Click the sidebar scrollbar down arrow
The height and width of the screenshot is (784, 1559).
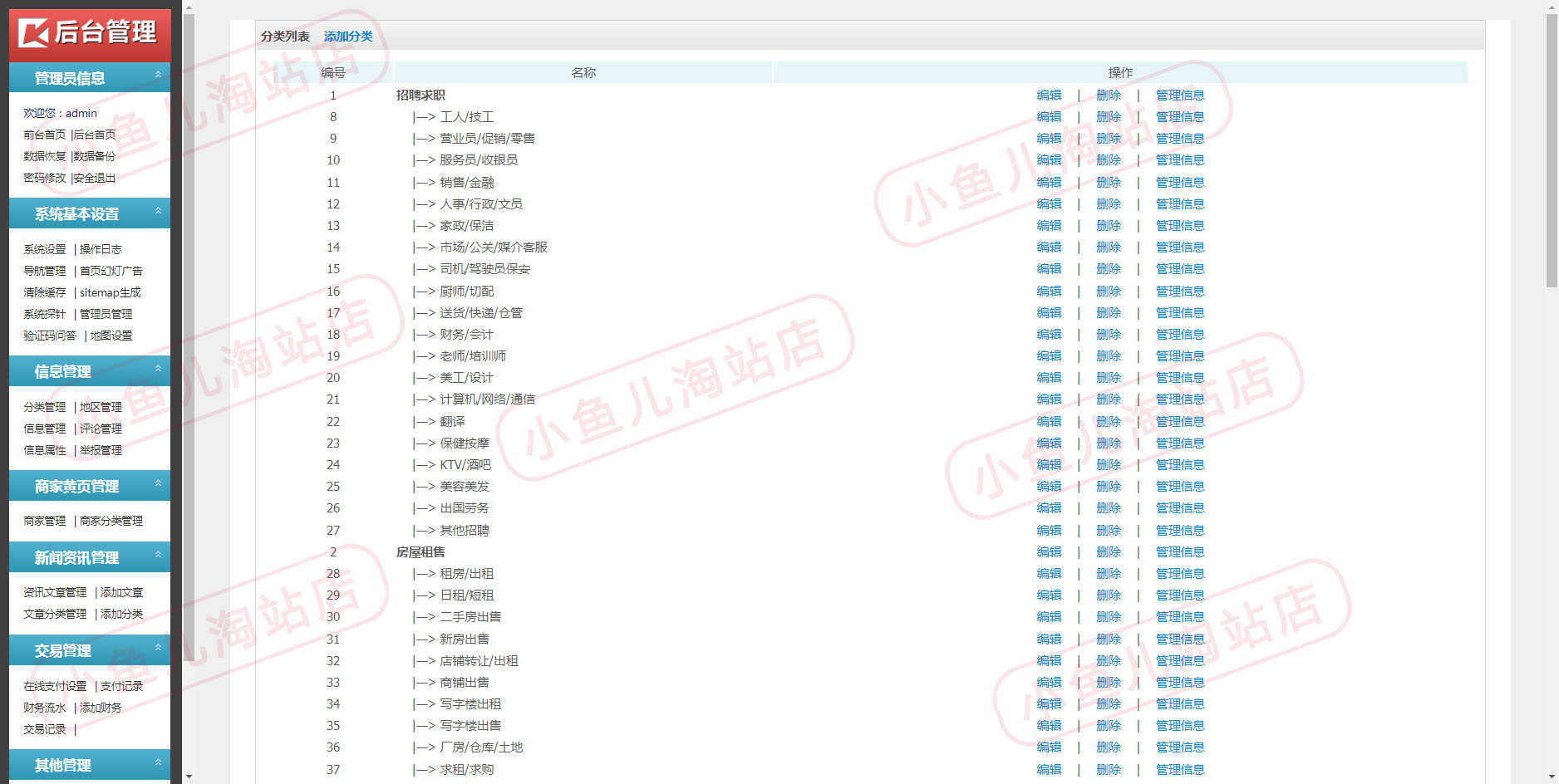[189, 777]
